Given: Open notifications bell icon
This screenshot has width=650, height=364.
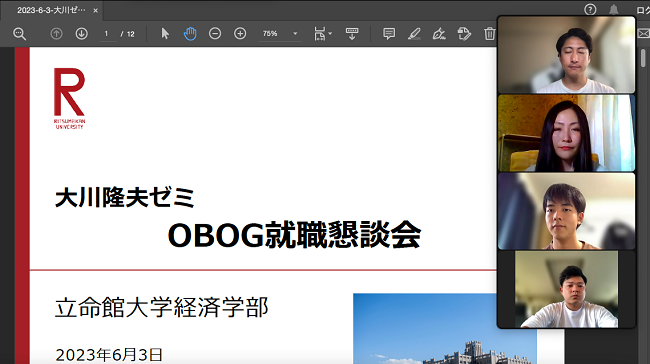Looking at the screenshot, I should point(614,10).
